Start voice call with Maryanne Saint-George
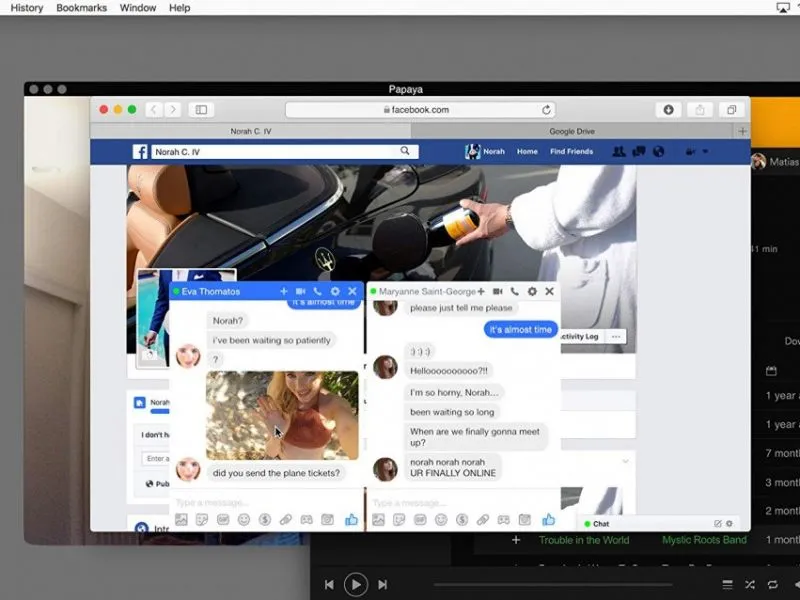The height and width of the screenshot is (600, 800). (515, 291)
